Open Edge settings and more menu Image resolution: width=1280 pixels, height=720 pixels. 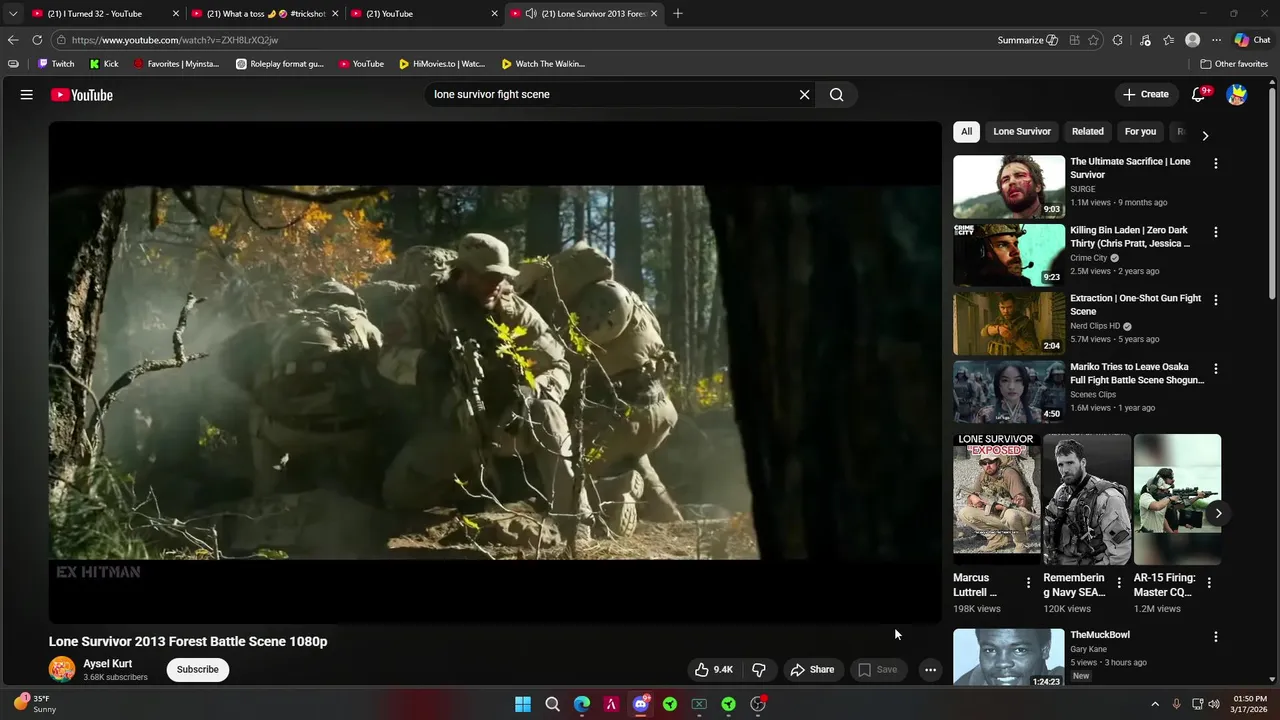1216,40
